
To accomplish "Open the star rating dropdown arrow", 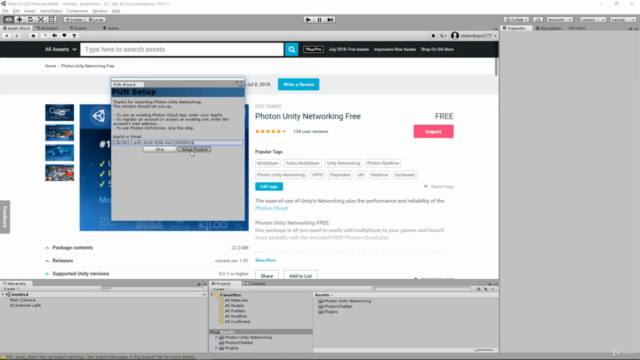I will [284, 131].
